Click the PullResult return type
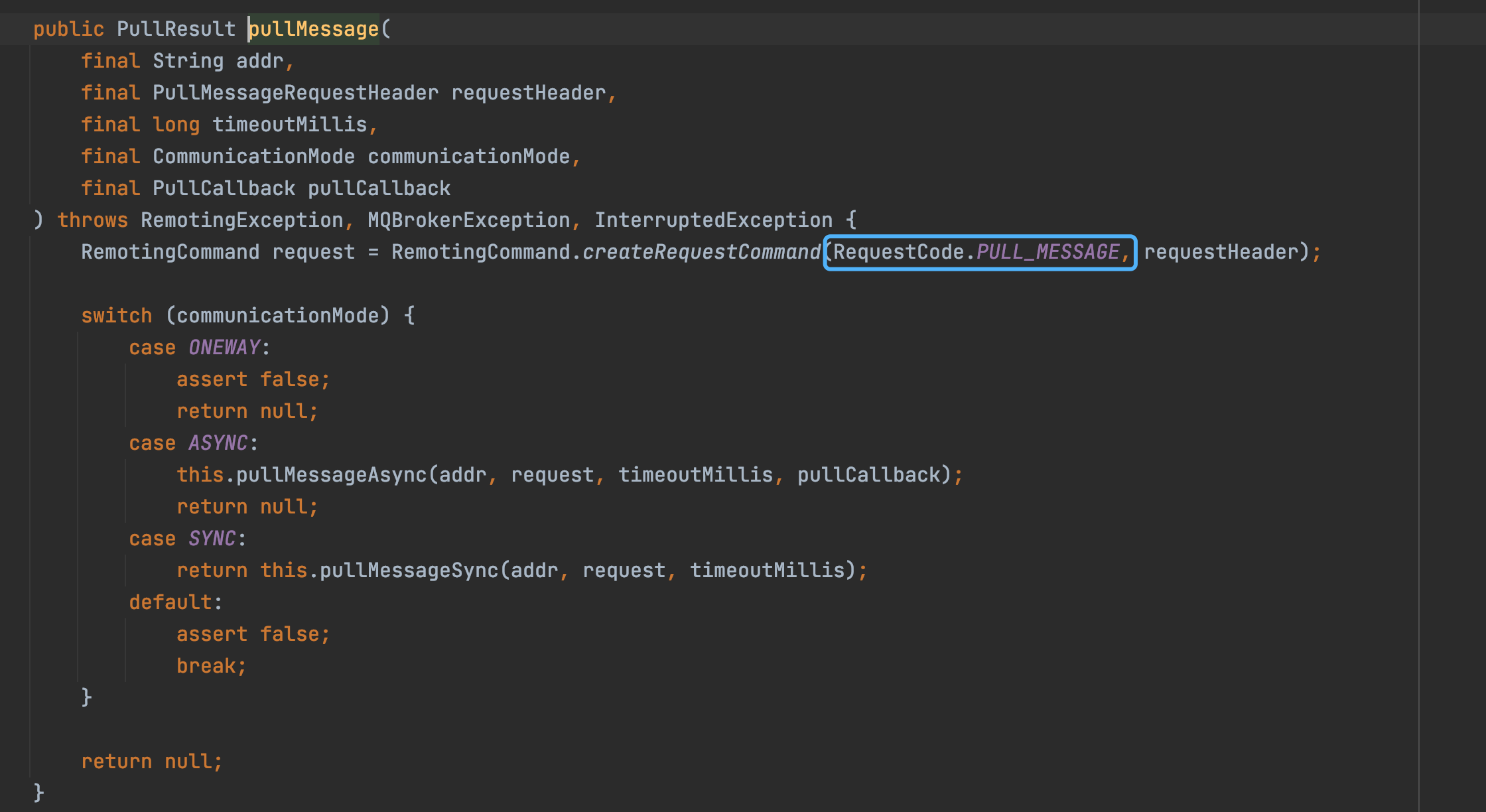 tap(176, 29)
